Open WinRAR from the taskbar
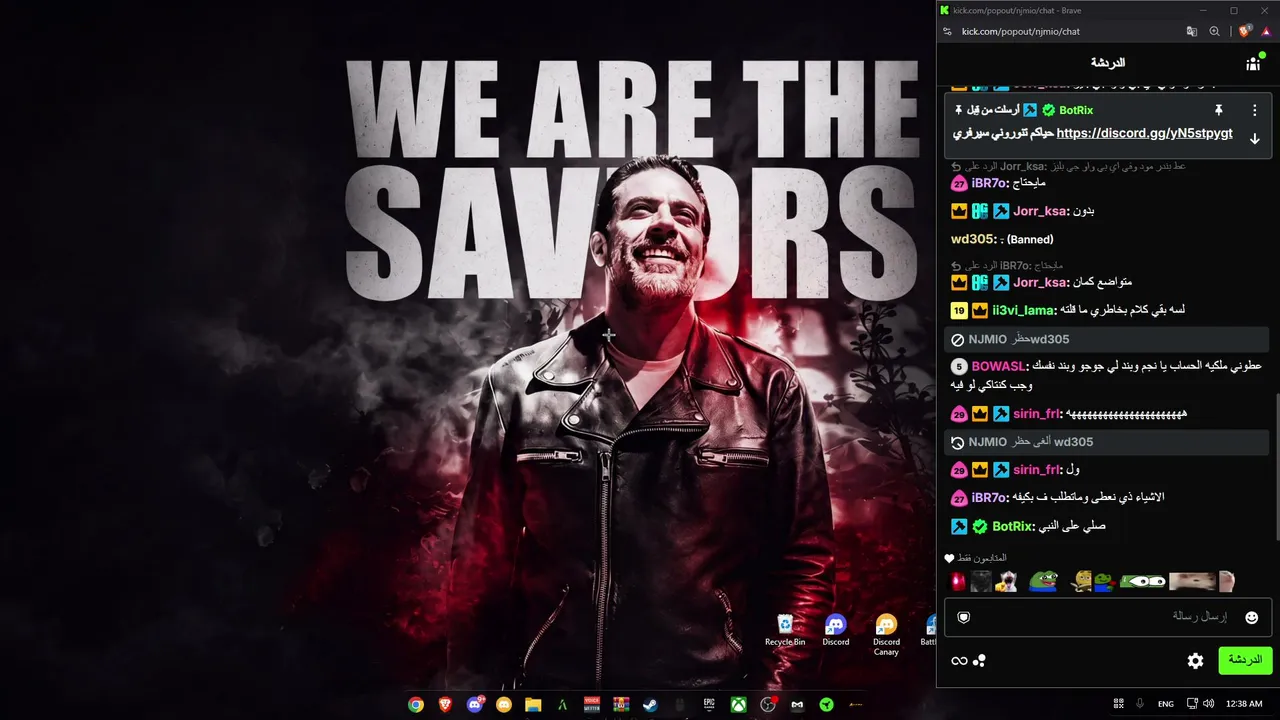This screenshot has height=720, width=1280. coord(621,704)
